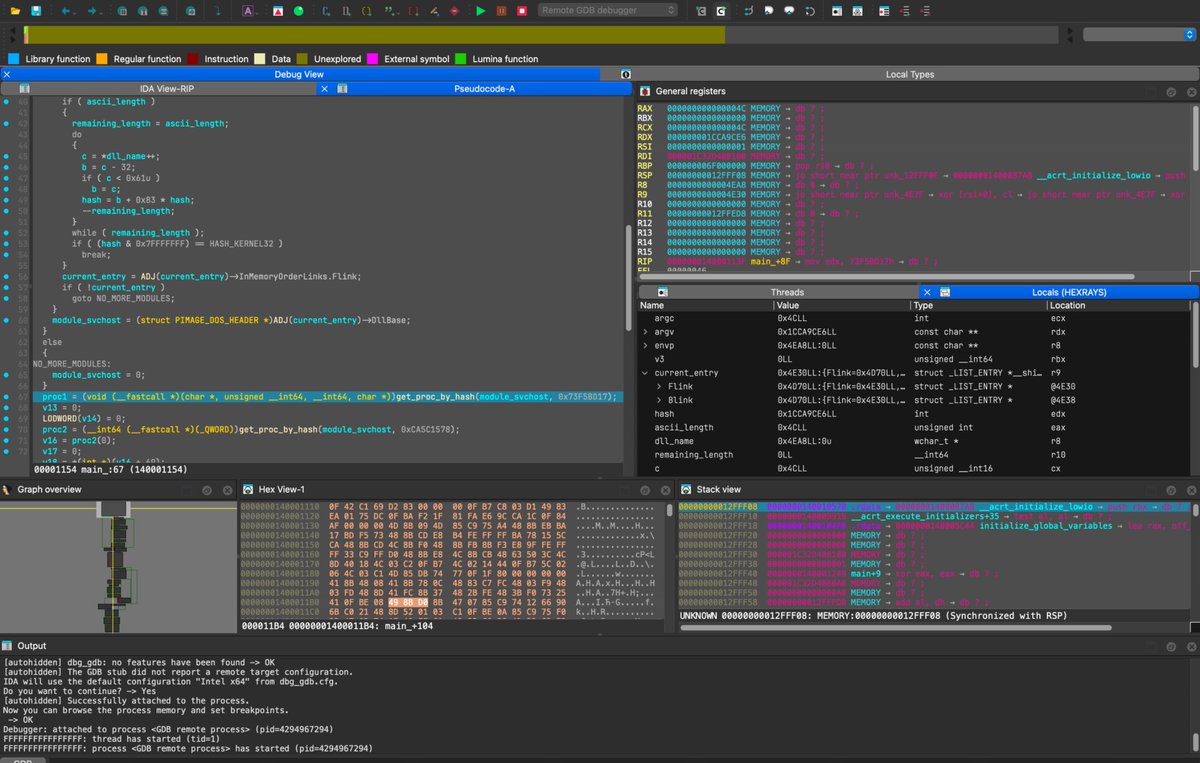Jump back with left arrow icon

[65, 11]
